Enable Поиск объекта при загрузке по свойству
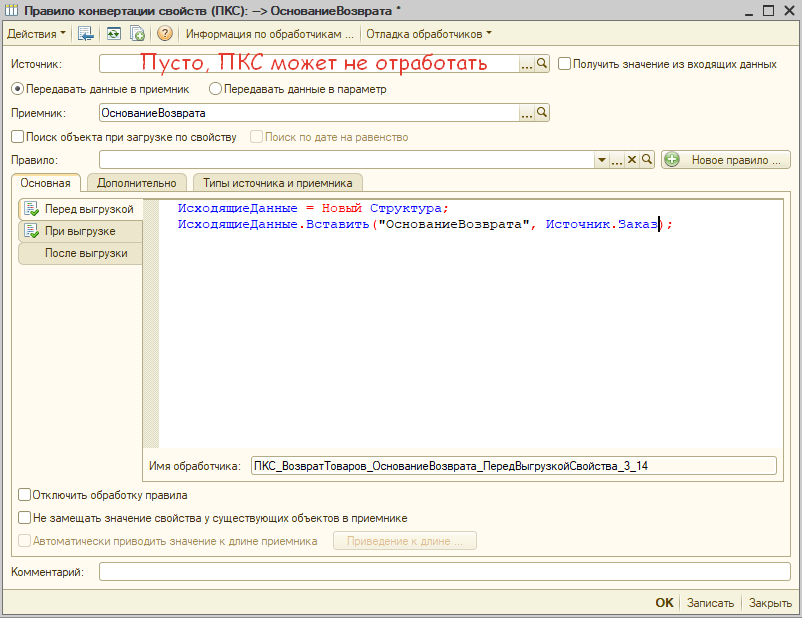 pyautogui.click(x=18, y=137)
